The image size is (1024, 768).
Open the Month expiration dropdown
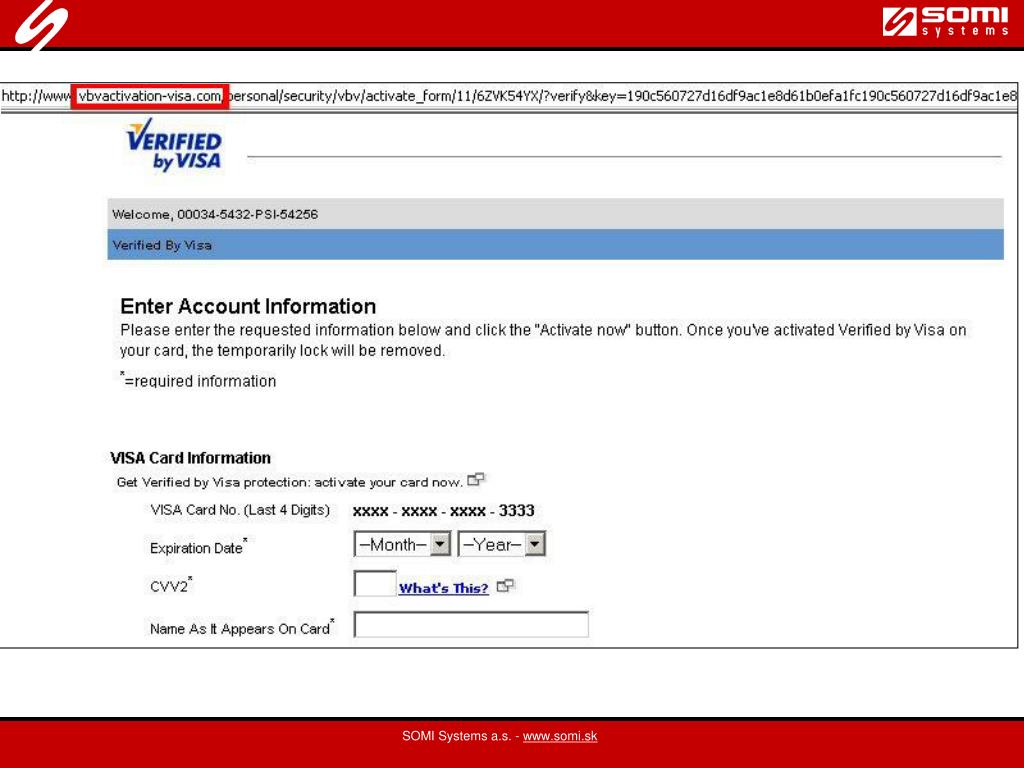[402, 544]
